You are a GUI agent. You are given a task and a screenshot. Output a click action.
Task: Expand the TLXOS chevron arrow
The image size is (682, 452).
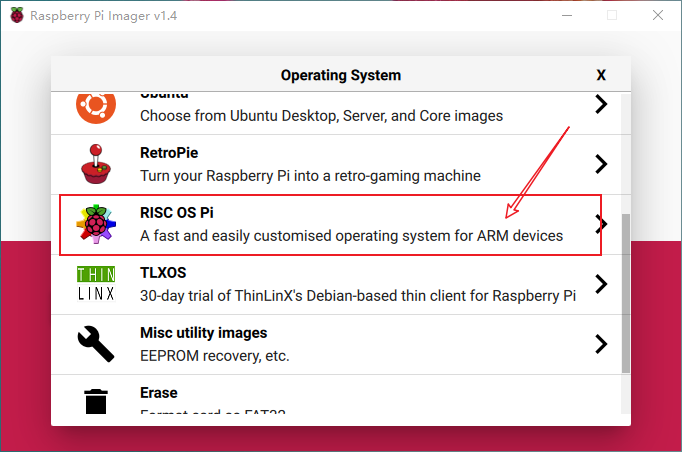(x=601, y=284)
